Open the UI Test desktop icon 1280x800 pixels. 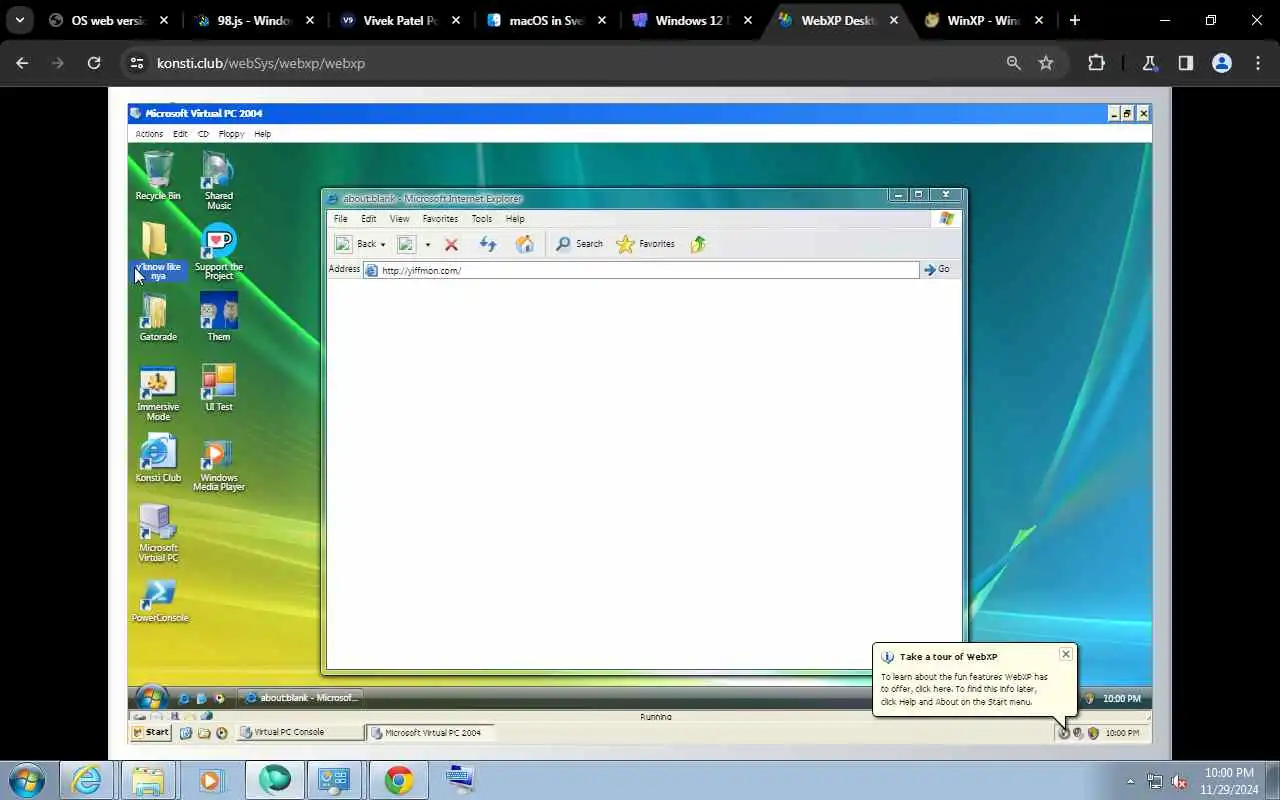coord(218,387)
